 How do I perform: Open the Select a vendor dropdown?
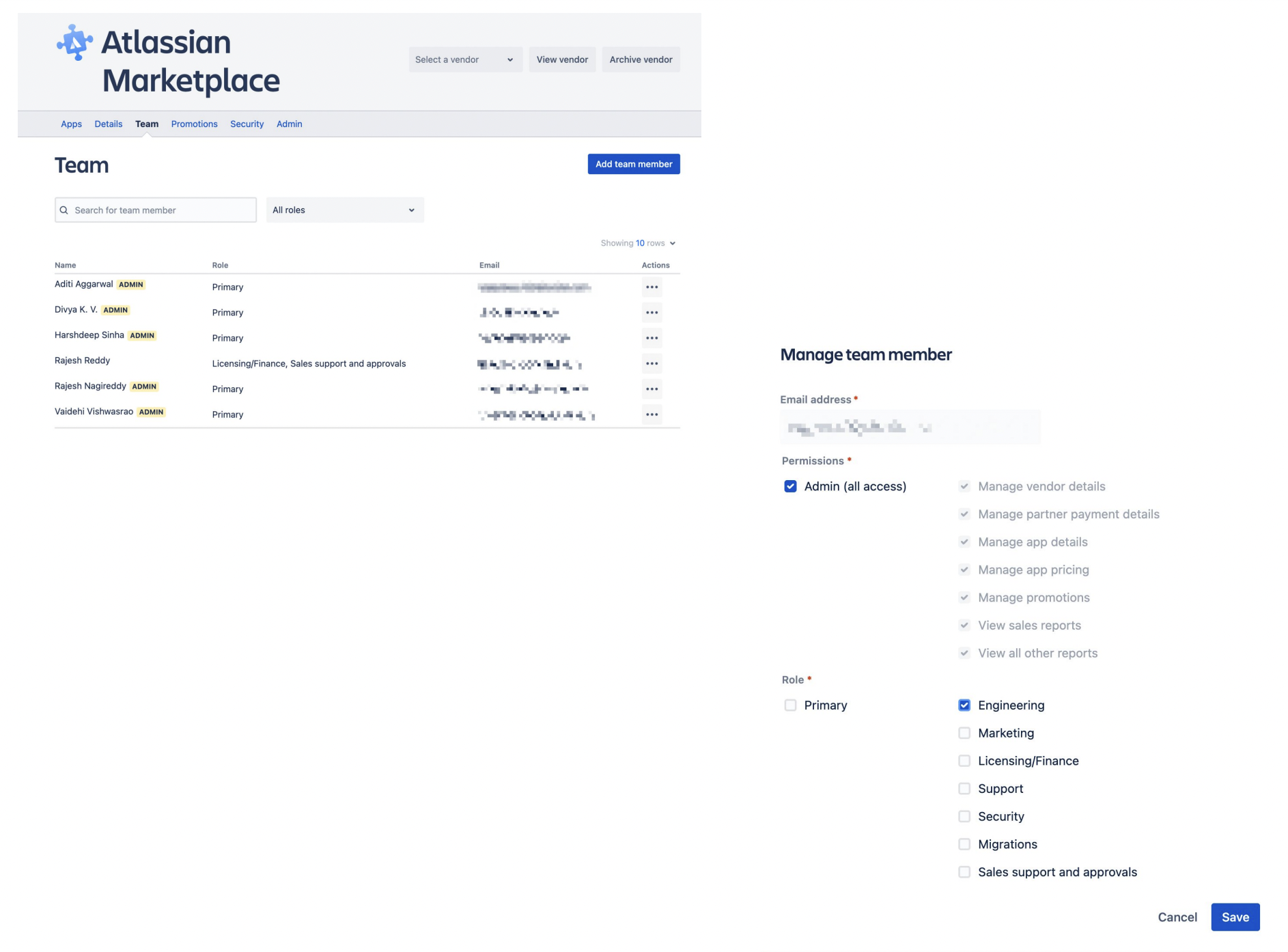point(465,59)
